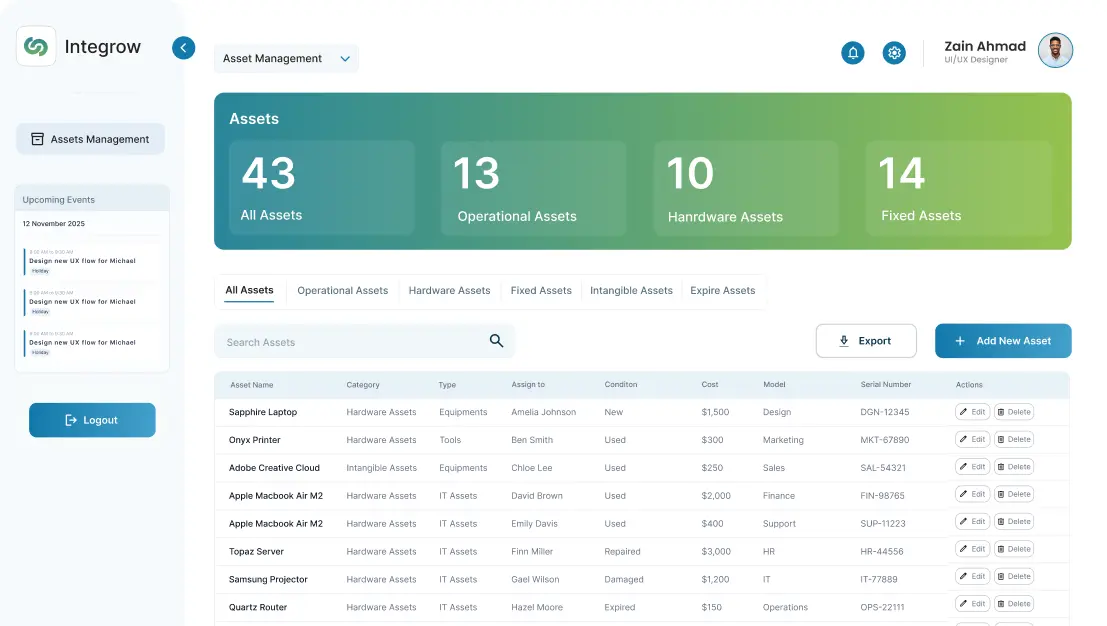Screen dimensions: 1107x626
Task: Select the Fixed Assets summary card
Action: pos(958,188)
